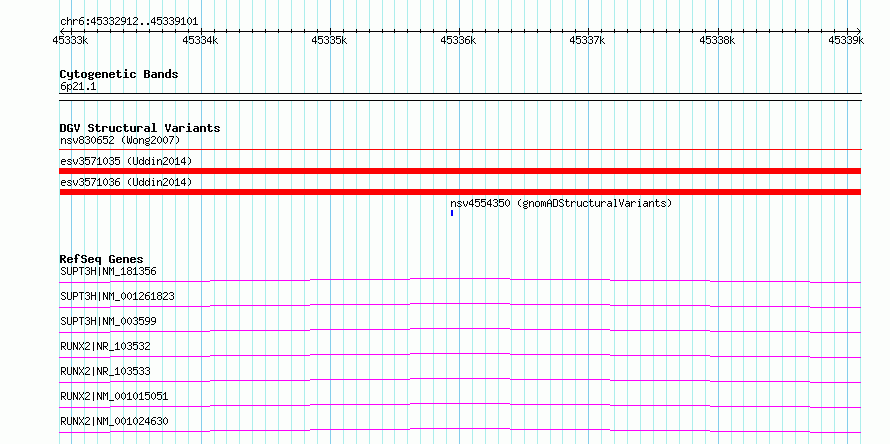Open the RUNX2|NM_001015051 transcript label
Screen dimensions: 890x444
[x=114, y=396]
